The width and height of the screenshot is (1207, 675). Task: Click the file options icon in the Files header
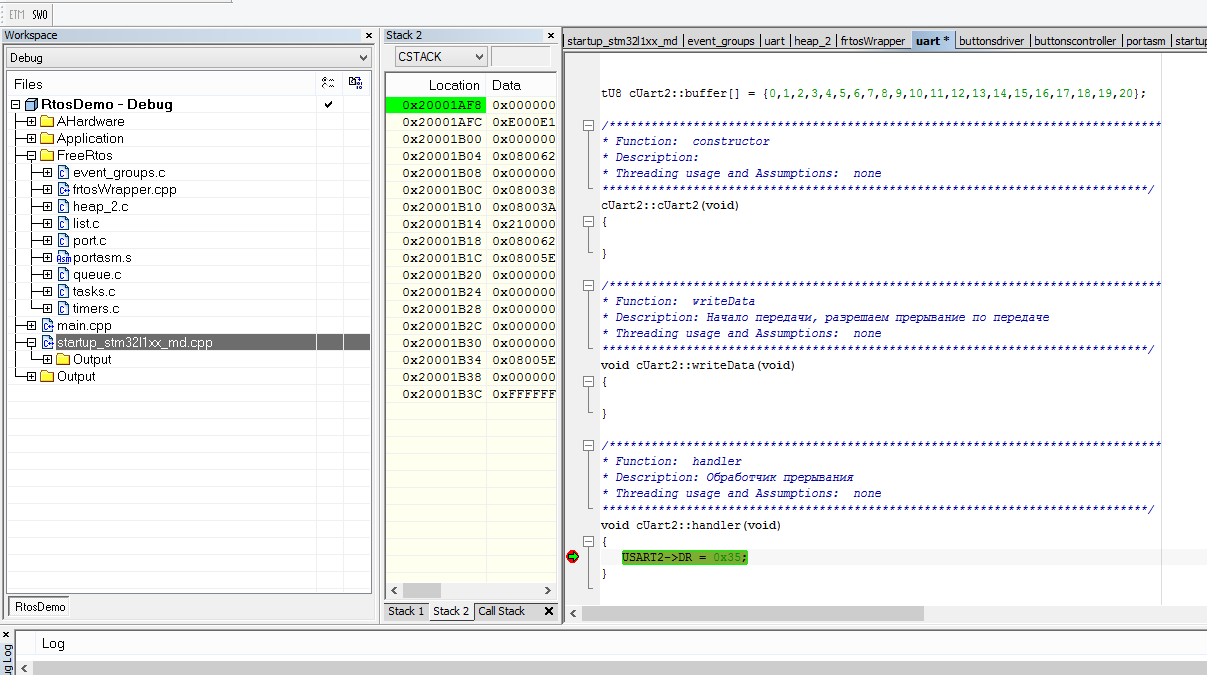354,84
